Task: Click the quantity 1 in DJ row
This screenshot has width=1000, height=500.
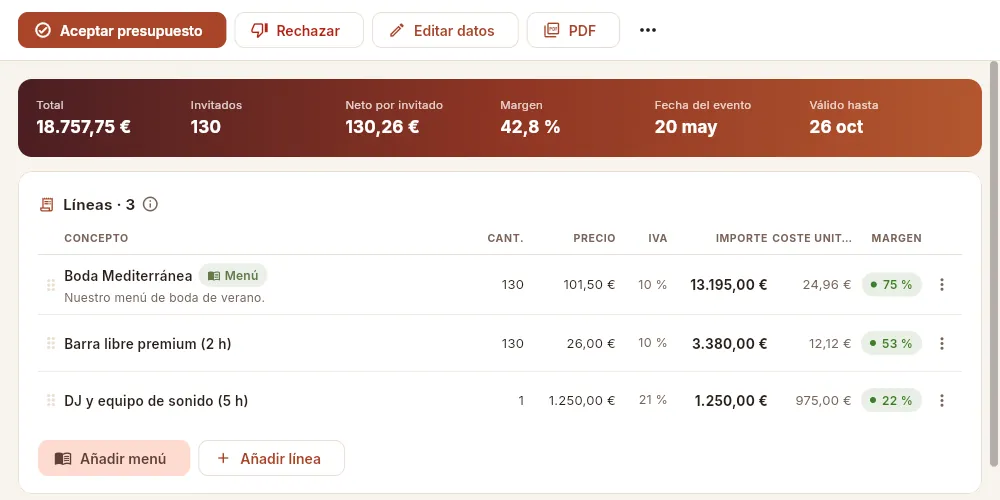Action: click(x=521, y=401)
